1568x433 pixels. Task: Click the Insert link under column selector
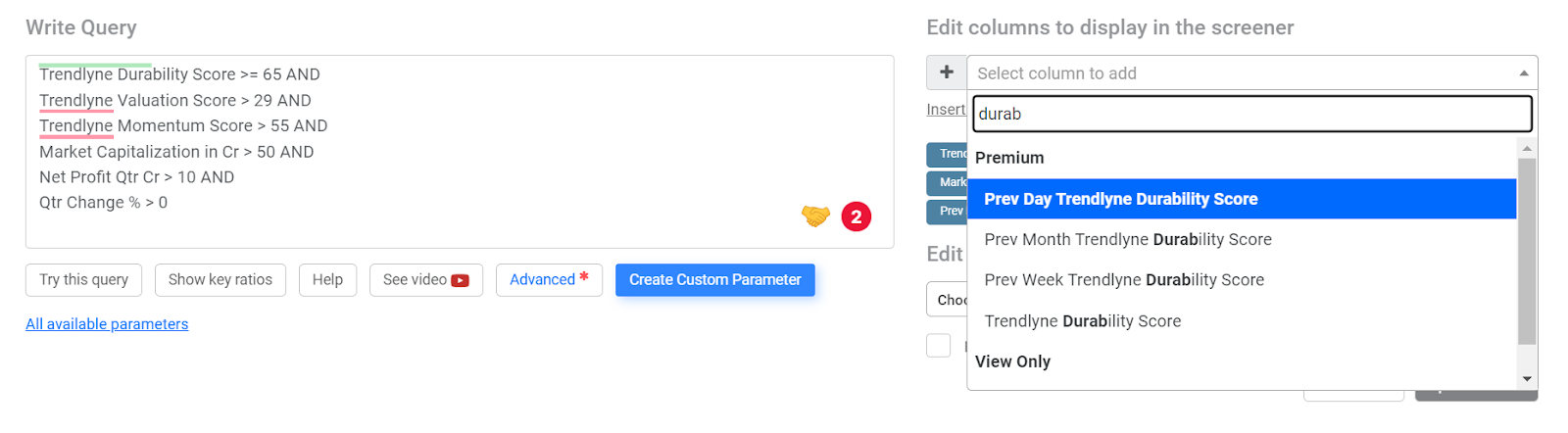[946, 110]
